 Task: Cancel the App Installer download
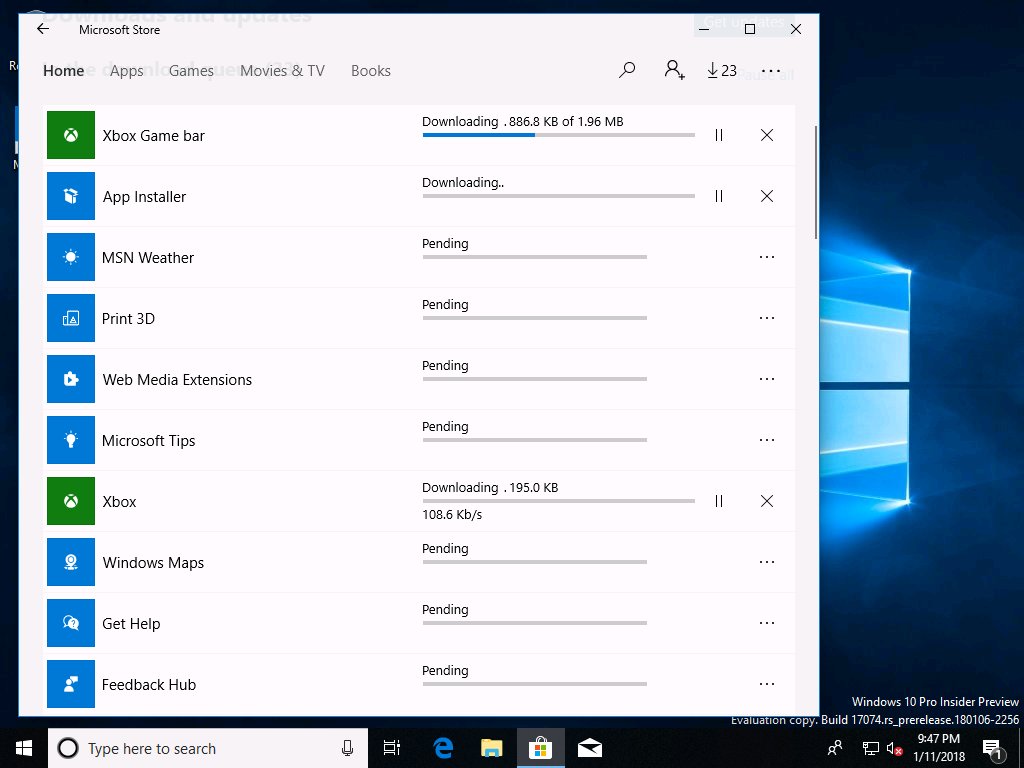pos(767,196)
